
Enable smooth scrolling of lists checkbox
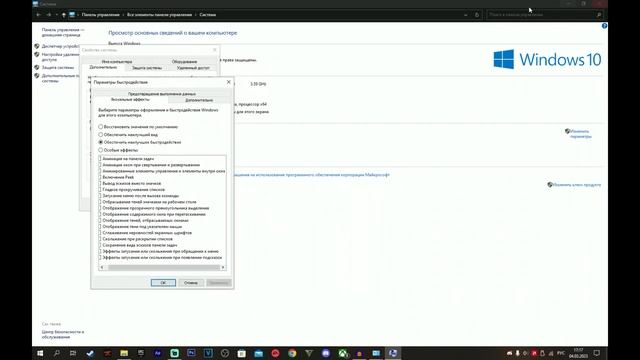coord(100,189)
